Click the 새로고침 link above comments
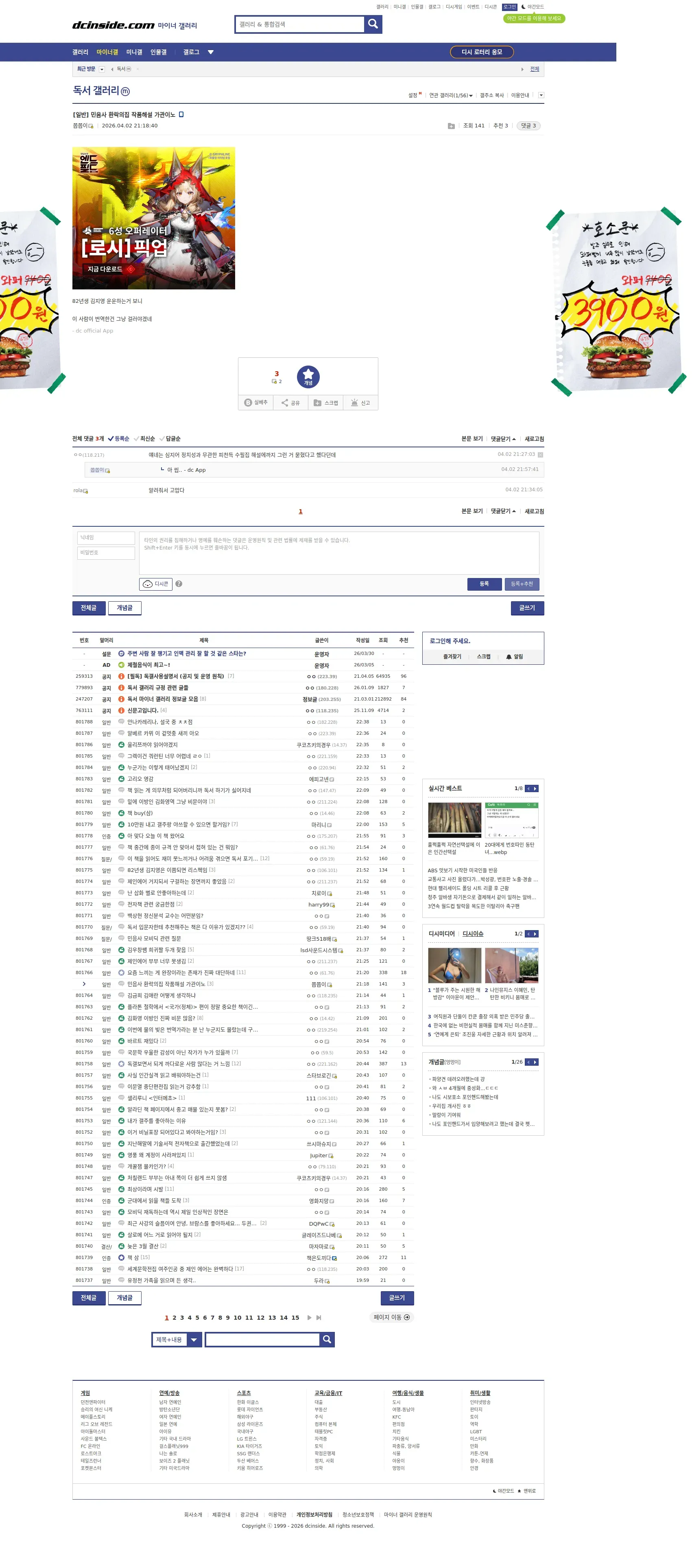This screenshot has height=1568, width=692. point(534,439)
